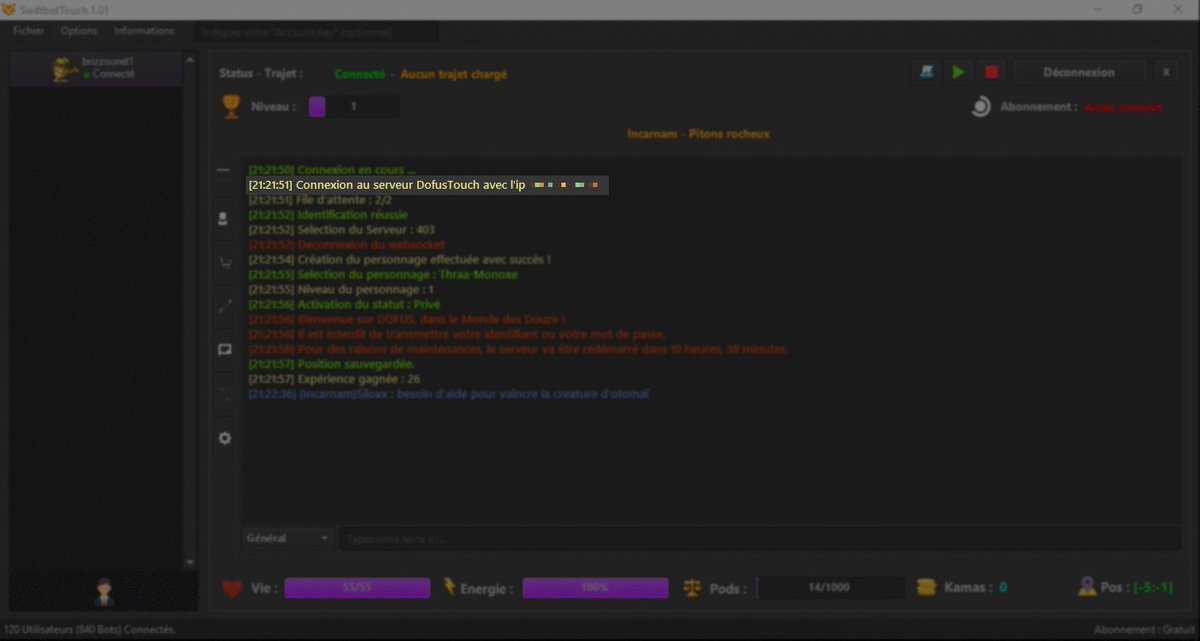Click the Pods weight bar showing 14/1000

831,588
